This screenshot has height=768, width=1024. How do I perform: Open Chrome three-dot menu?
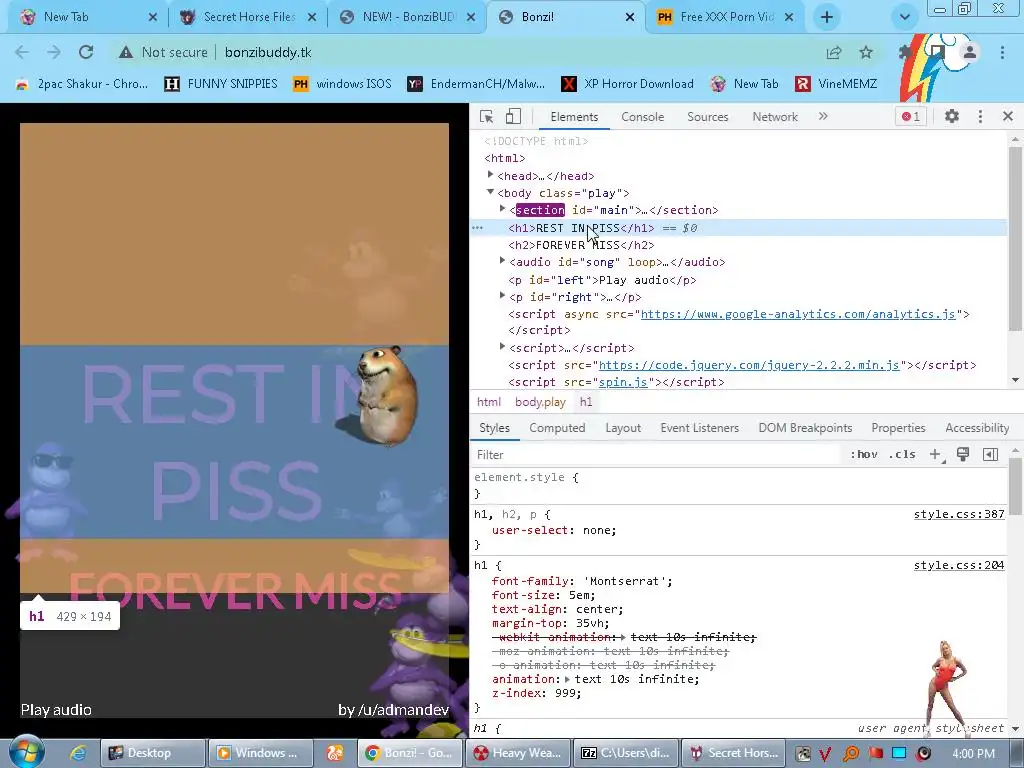(x=1002, y=52)
